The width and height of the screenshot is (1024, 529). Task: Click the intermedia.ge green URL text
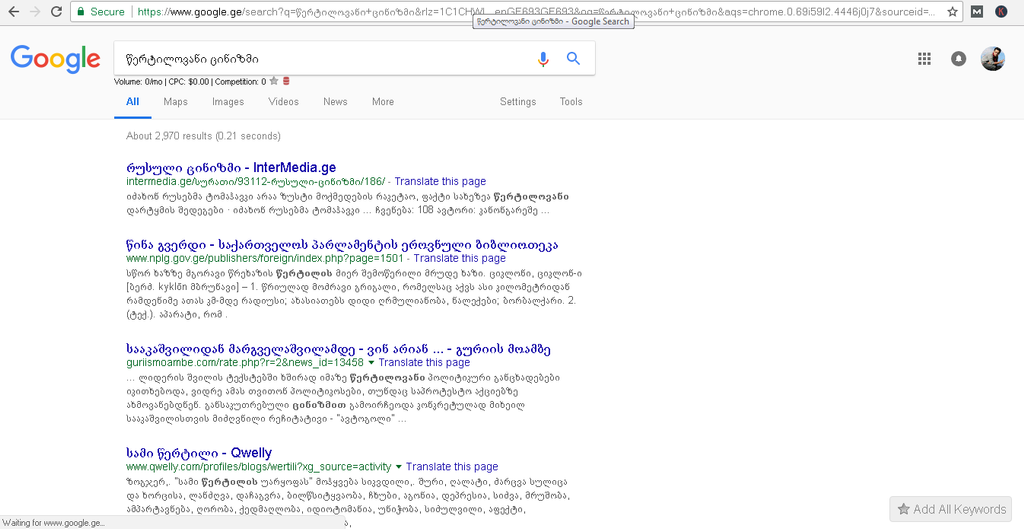[255, 182]
